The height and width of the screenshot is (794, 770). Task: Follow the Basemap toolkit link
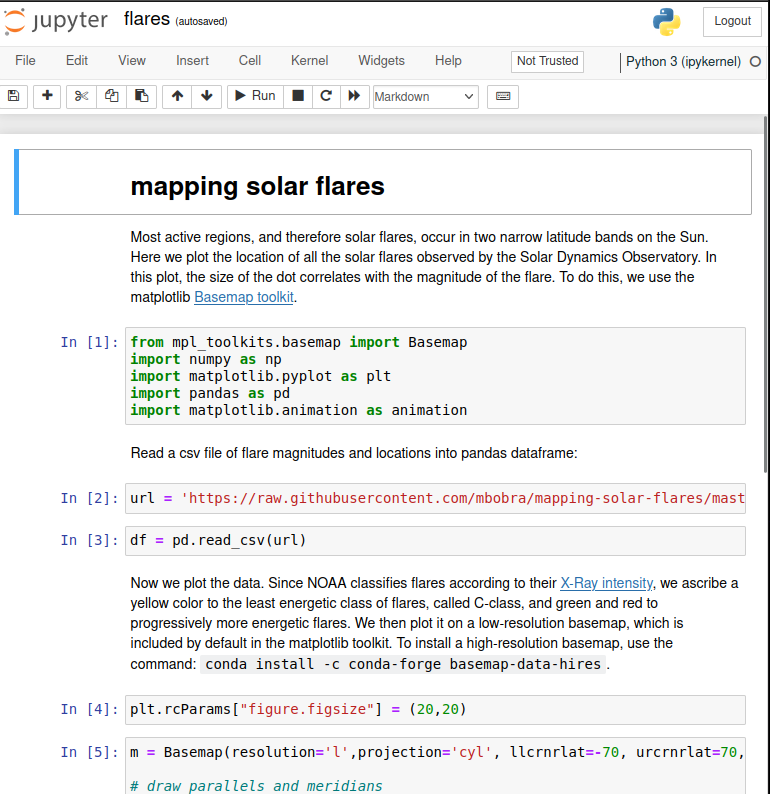tap(244, 297)
